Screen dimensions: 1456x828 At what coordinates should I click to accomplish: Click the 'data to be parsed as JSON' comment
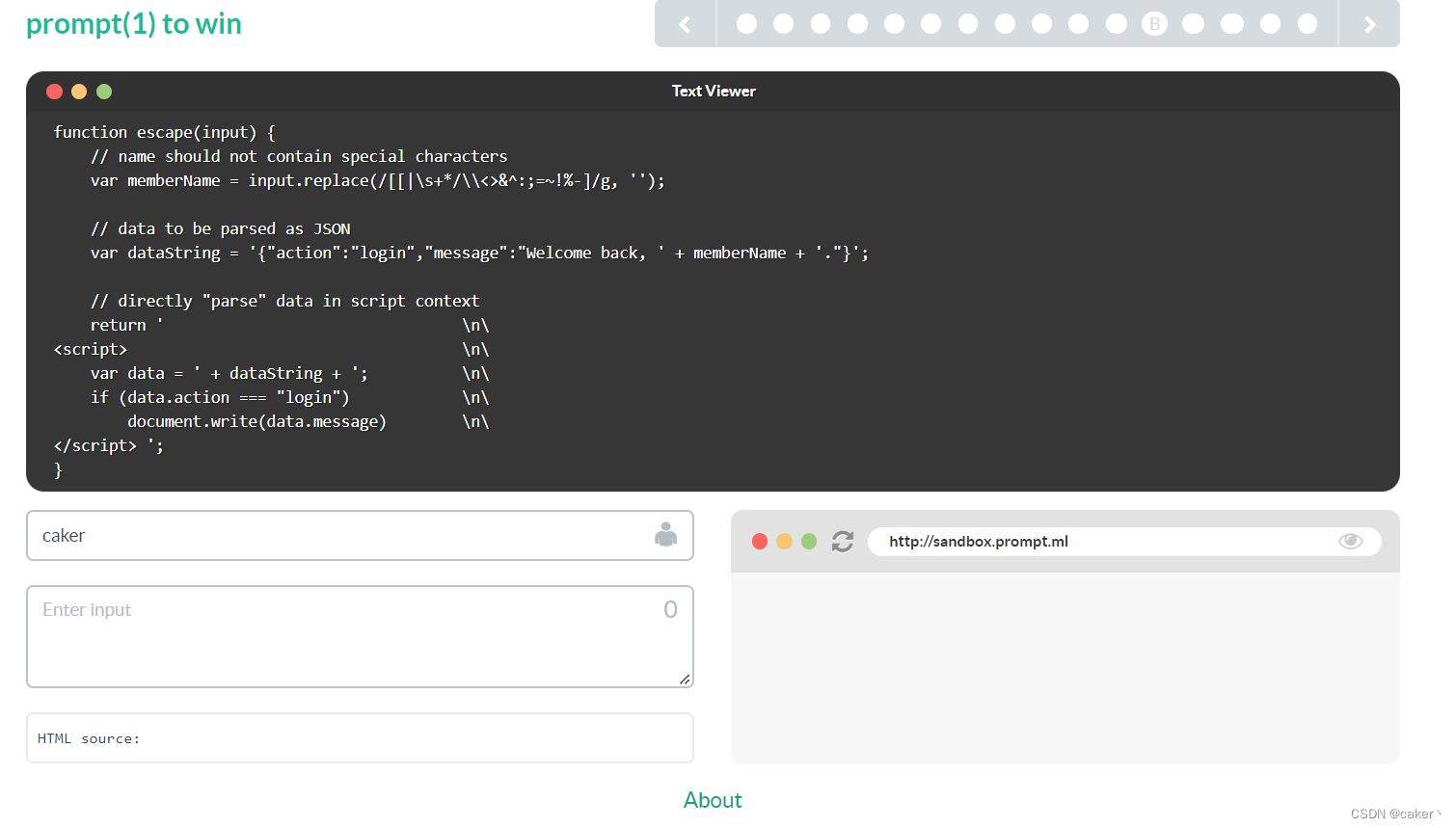click(x=220, y=228)
